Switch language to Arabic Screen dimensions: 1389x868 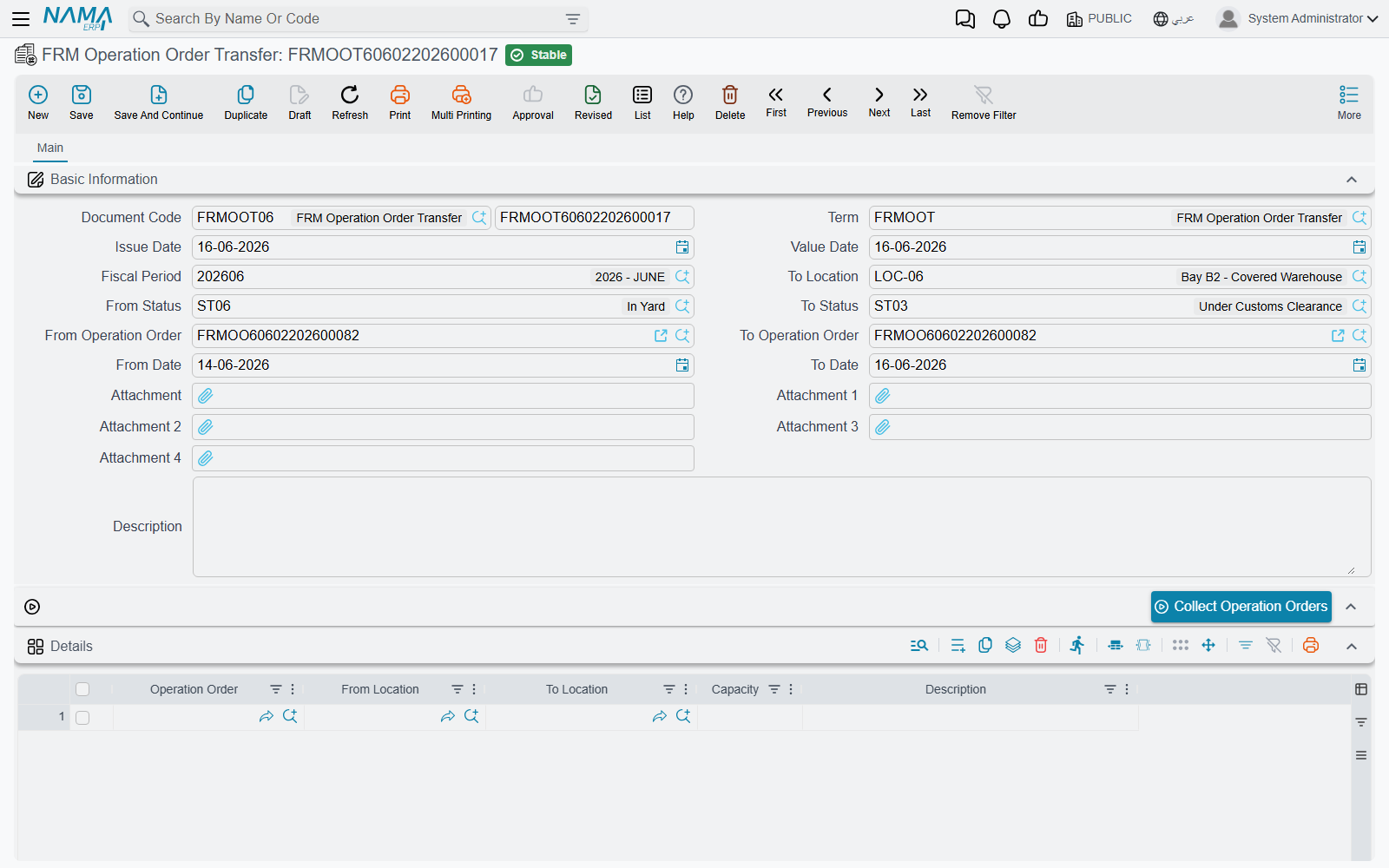coord(1174,18)
